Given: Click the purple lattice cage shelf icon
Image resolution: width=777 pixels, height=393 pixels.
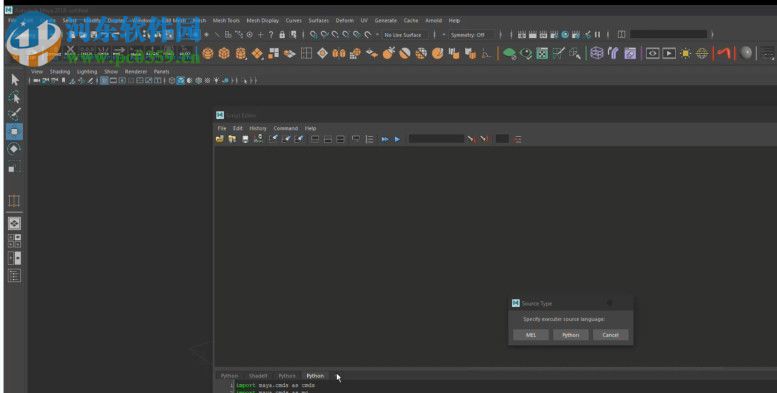Looking at the screenshot, I should pos(597,53).
